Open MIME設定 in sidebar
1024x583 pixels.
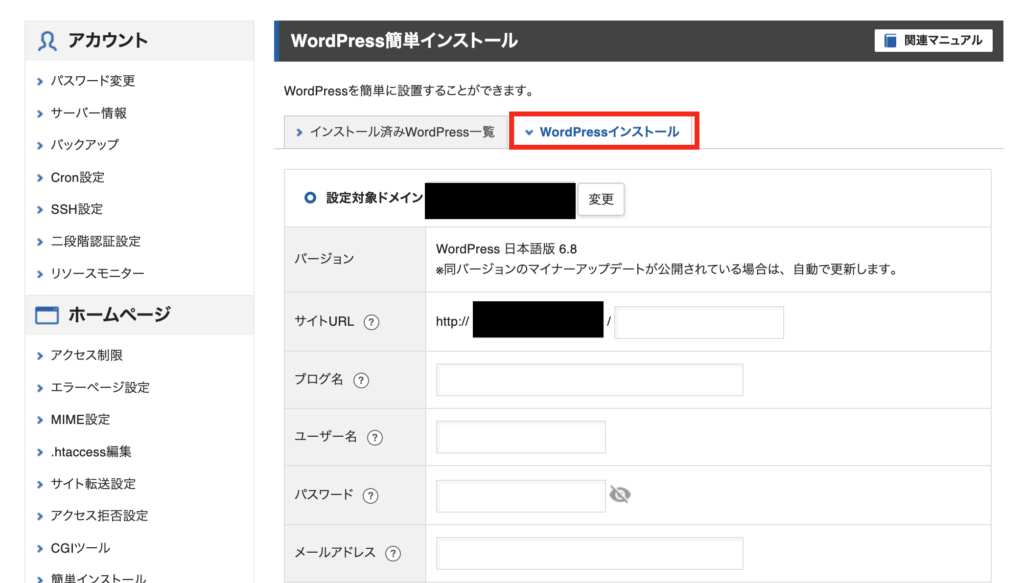tap(80, 420)
